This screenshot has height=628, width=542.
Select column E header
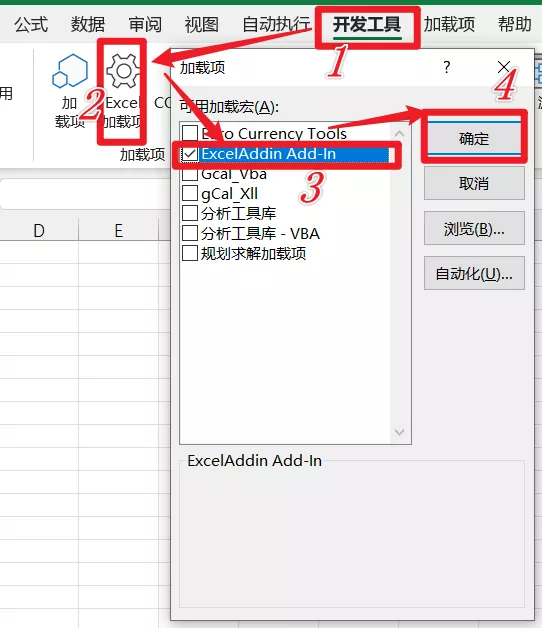point(119,230)
